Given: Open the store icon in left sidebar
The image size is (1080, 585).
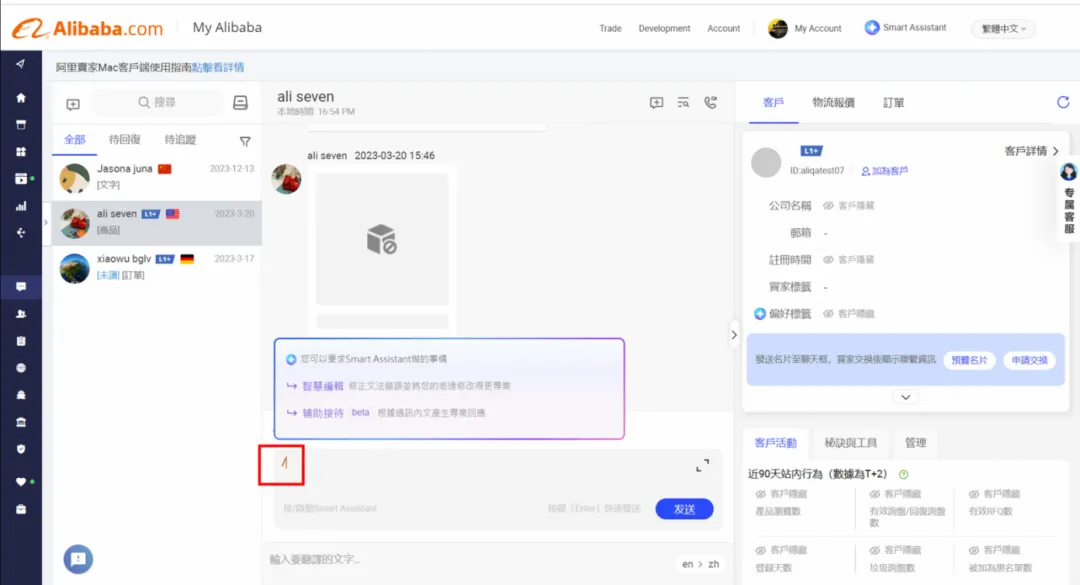Looking at the screenshot, I should pos(21,125).
